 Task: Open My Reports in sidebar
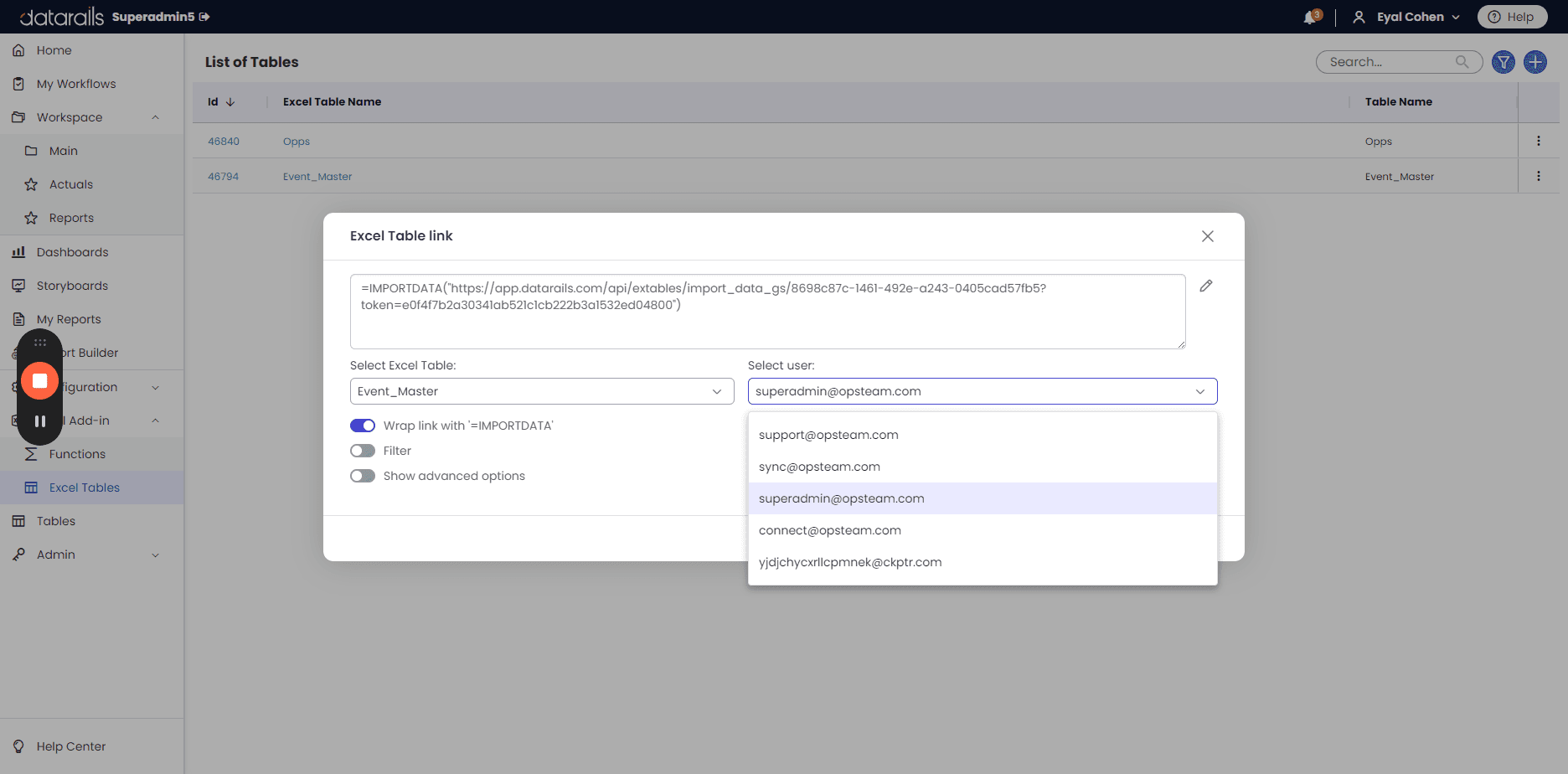click(x=91, y=319)
